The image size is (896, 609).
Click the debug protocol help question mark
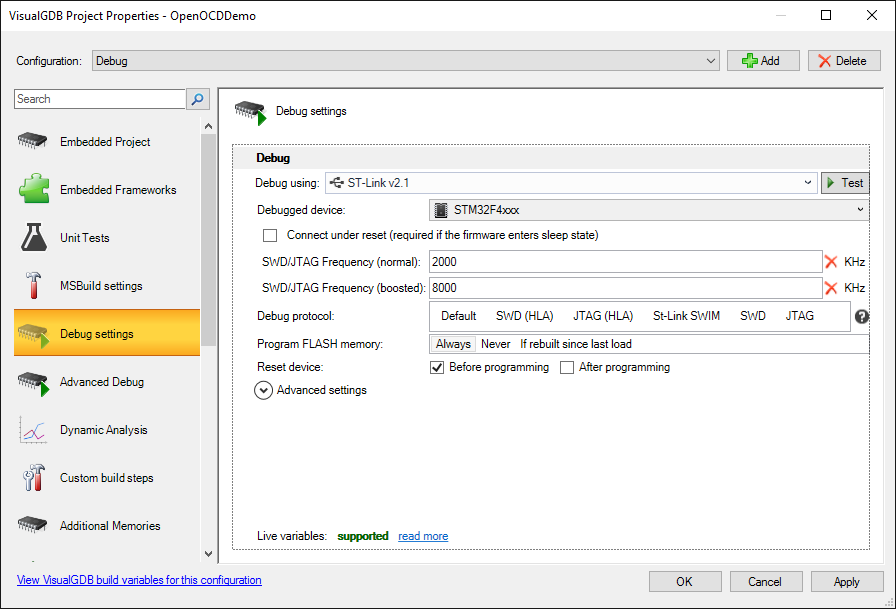point(862,316)
